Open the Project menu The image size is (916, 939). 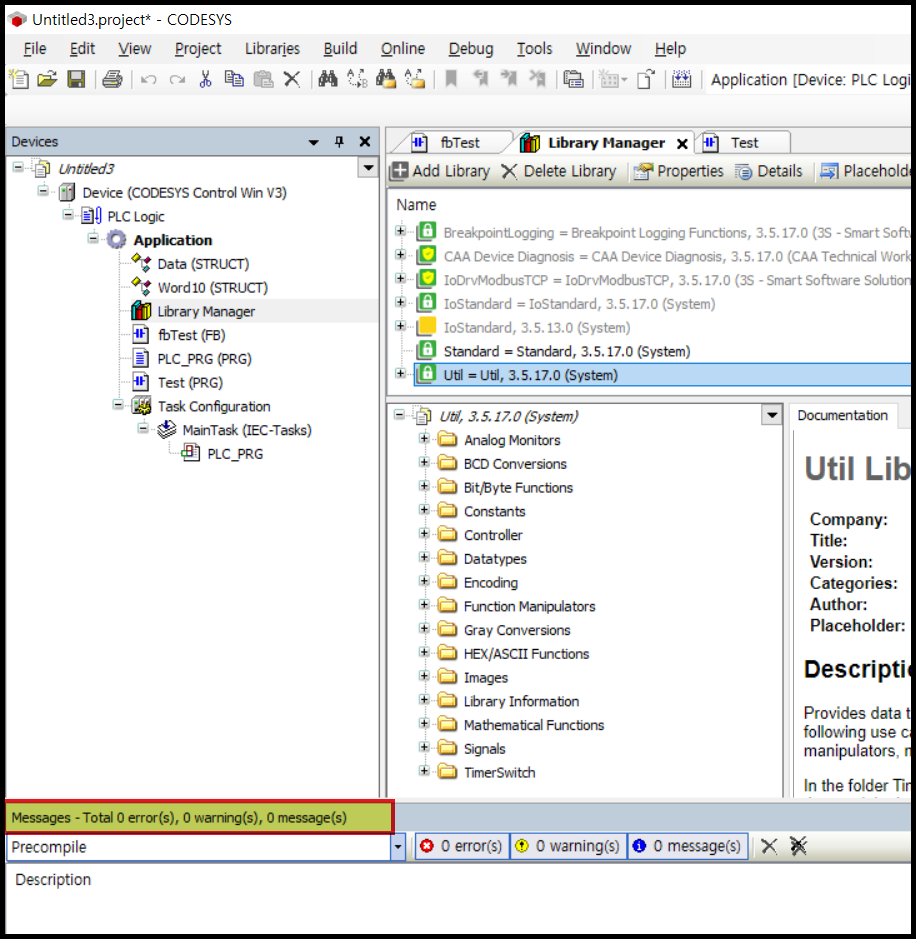pos(198,49)
